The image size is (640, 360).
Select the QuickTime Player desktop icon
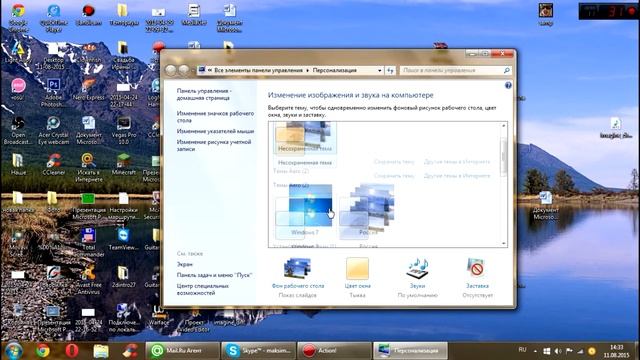53,17
